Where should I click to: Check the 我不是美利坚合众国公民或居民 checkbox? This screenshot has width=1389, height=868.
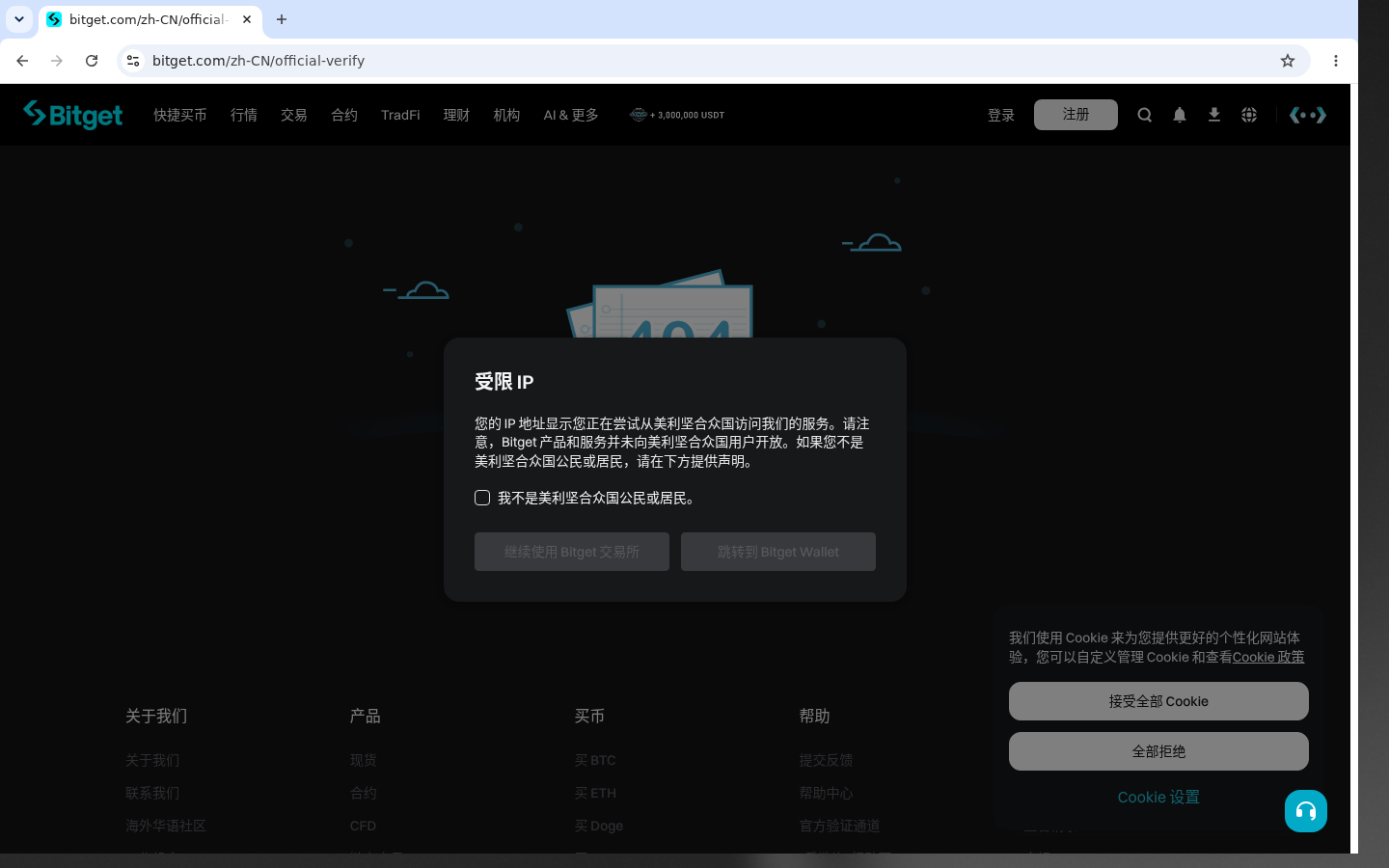point(482,498)
